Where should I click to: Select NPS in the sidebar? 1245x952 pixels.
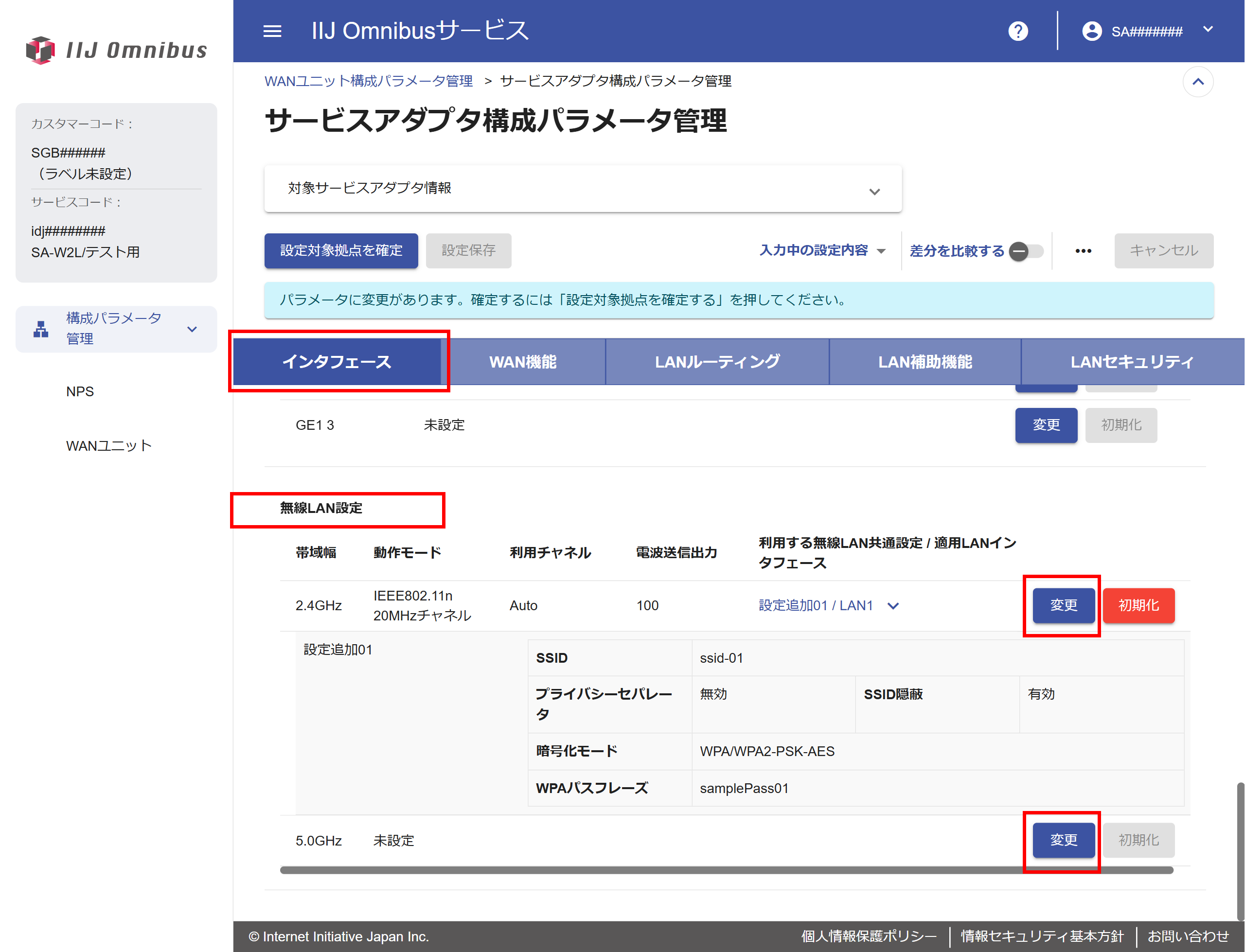tap(80, 391)
